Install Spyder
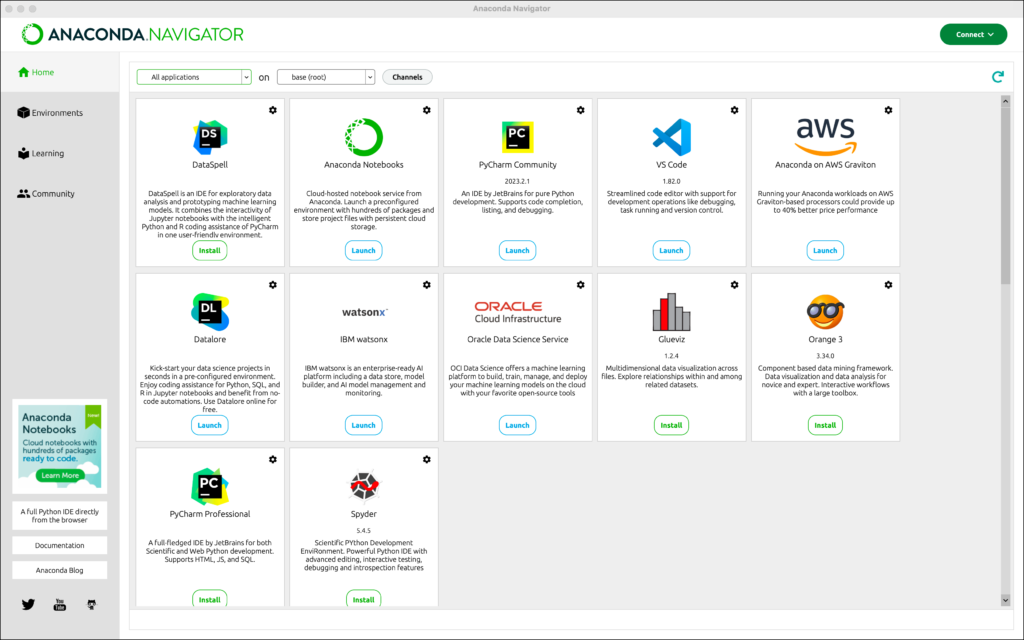Viewport: 1024px width, 640px height. click(x=364, y=600)
